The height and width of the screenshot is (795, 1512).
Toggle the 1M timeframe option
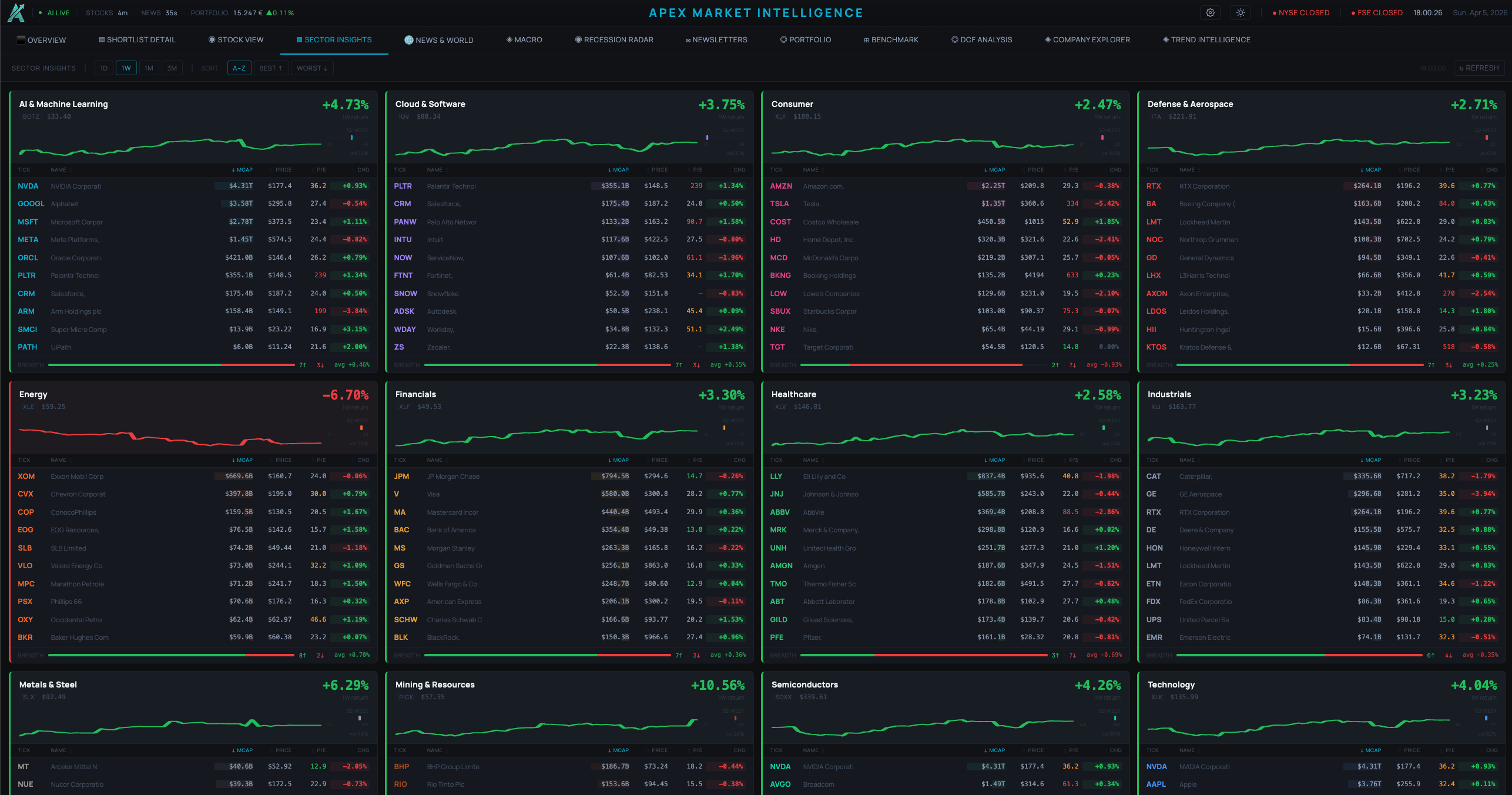[149, 68]
